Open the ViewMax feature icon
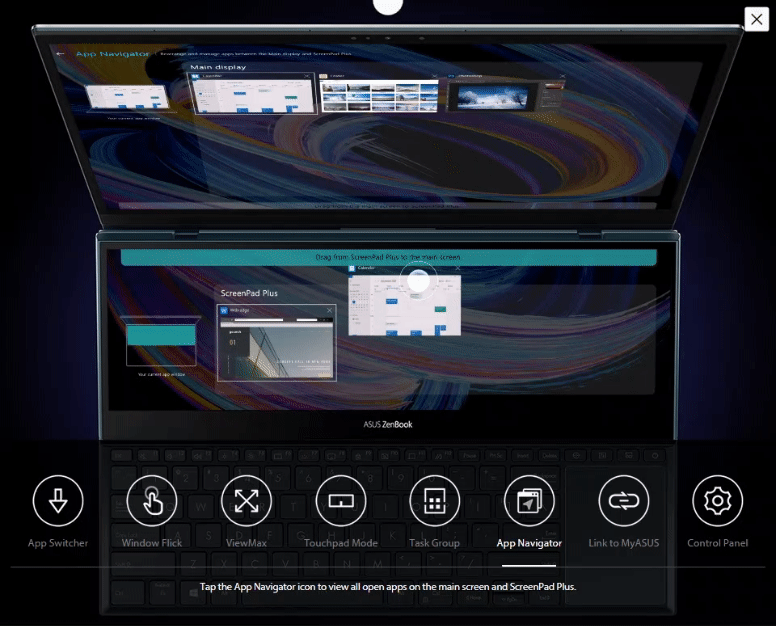The width and height of the screenshot is (776, 626). (246, 500)
